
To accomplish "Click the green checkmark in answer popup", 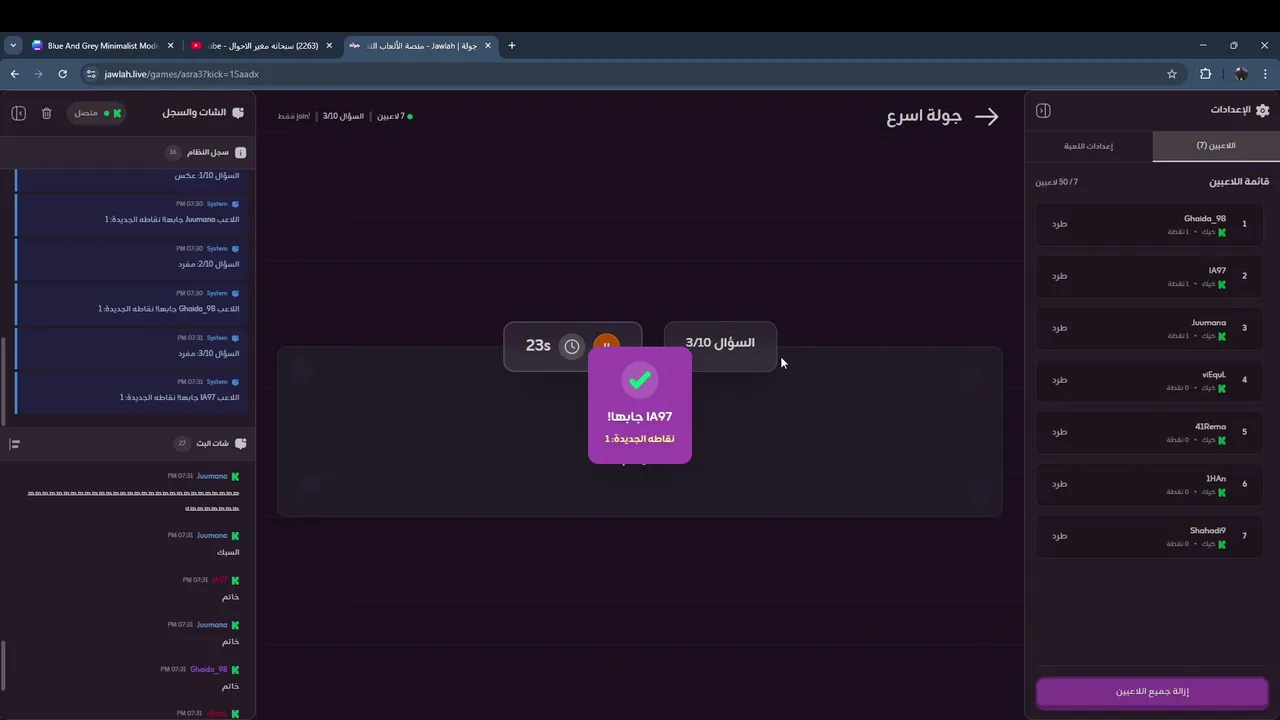I will pos(640,380).
